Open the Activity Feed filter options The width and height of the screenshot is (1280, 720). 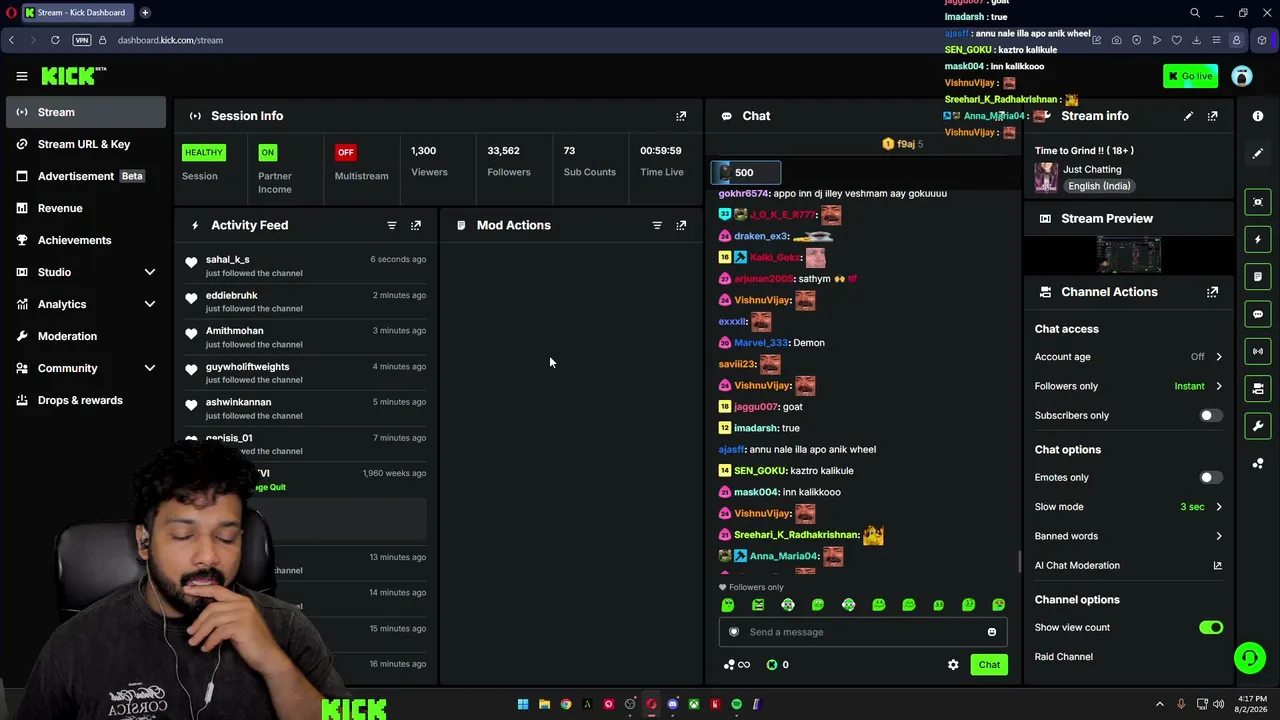pyautogui.click(x=392, y=225)
